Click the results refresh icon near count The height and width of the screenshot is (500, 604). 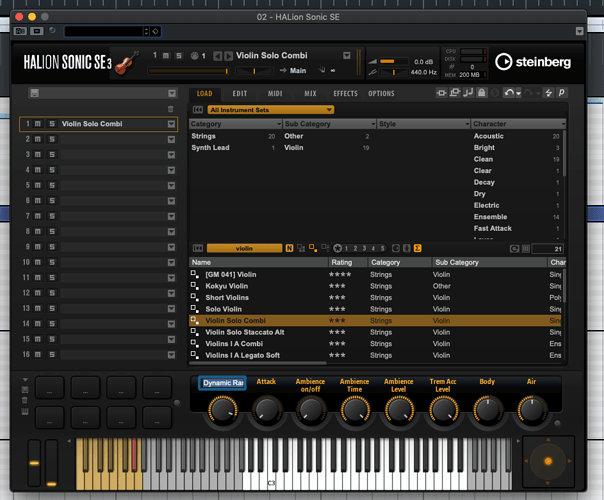(514, 249)
